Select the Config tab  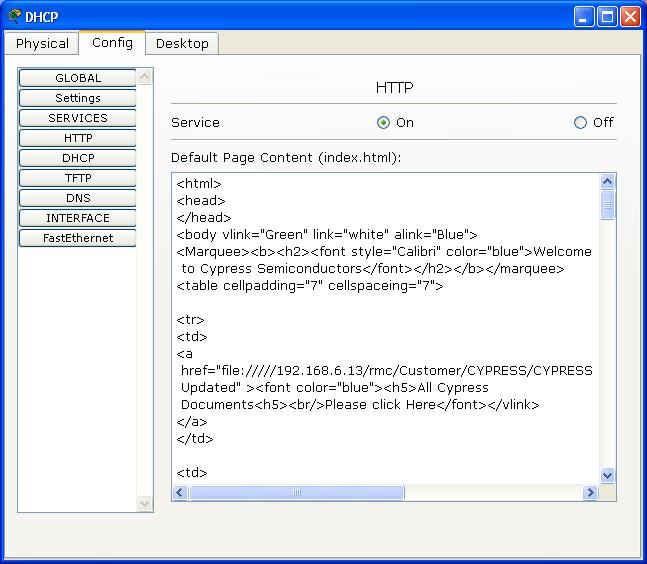coord(112,42)
